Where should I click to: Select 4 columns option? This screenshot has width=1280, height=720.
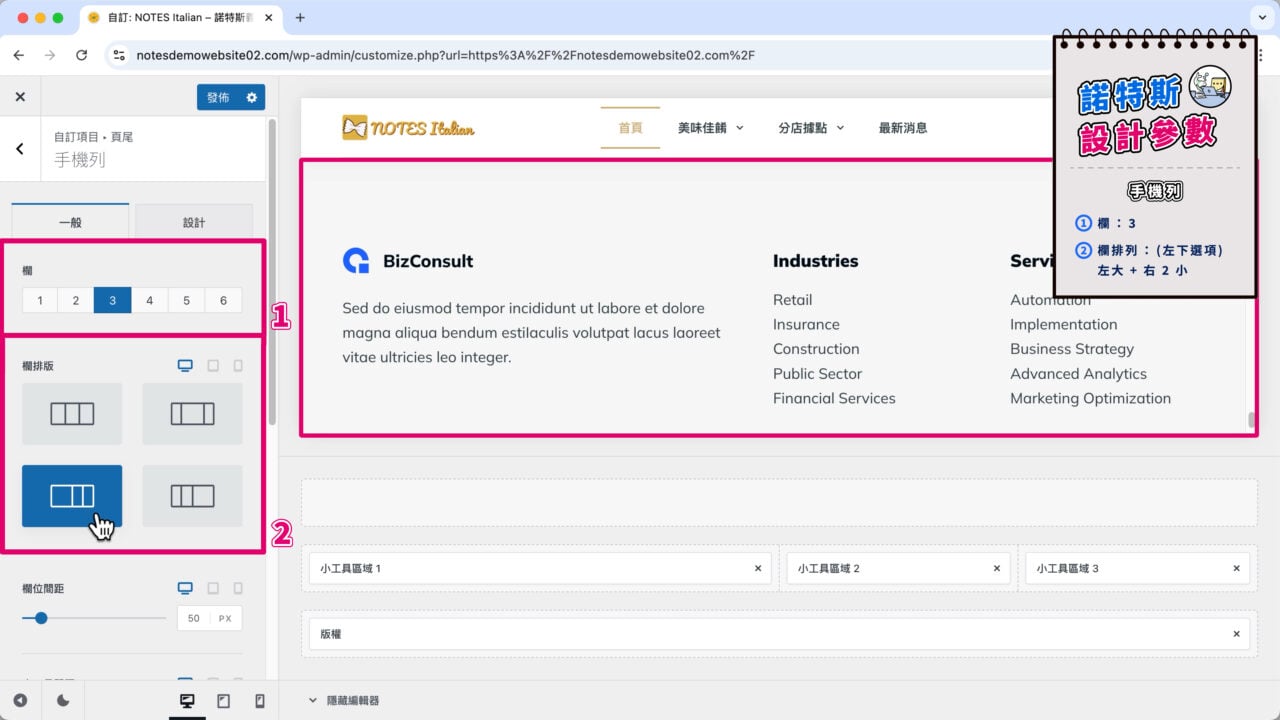[x=149, y=300]
